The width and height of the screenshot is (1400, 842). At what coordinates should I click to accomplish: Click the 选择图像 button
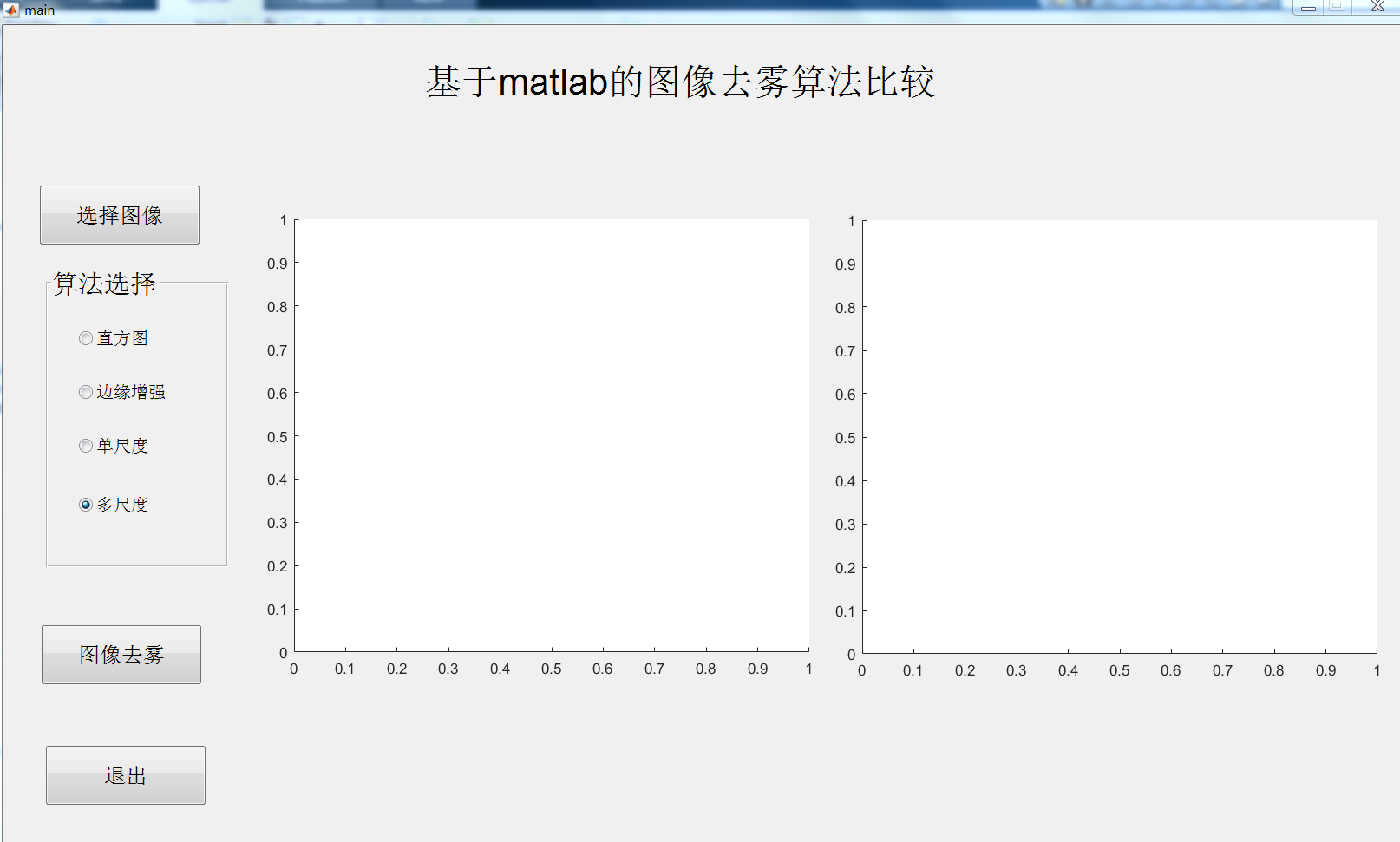point(120,215)
